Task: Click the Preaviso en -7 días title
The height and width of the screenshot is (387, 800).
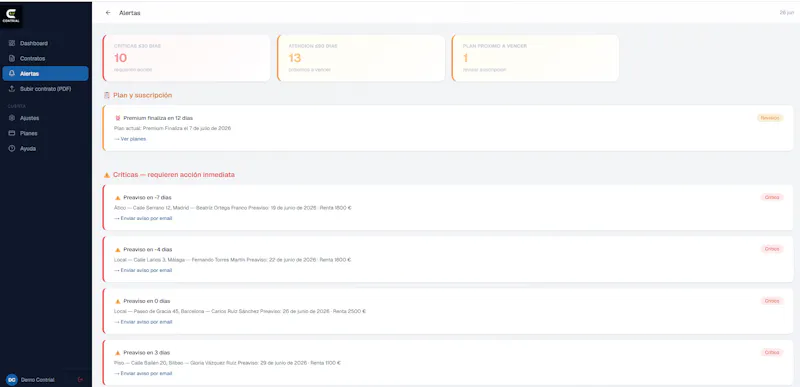Action: (147, 197)
